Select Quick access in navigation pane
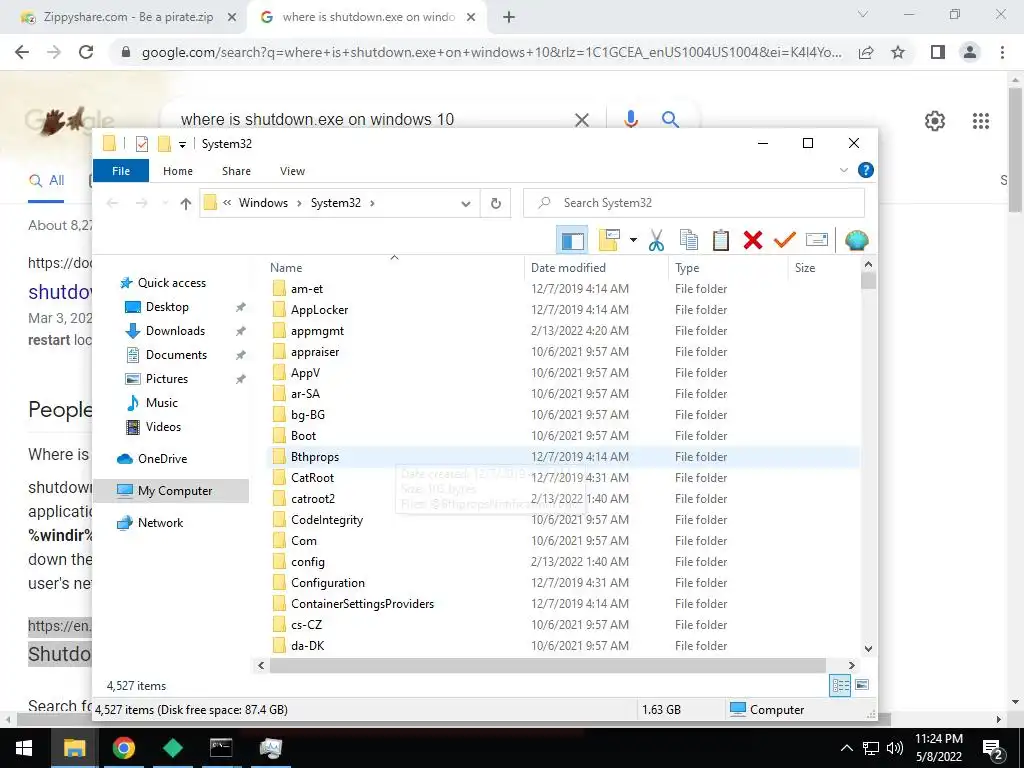The image size is (1024, 768). click(x=171, y=283)
